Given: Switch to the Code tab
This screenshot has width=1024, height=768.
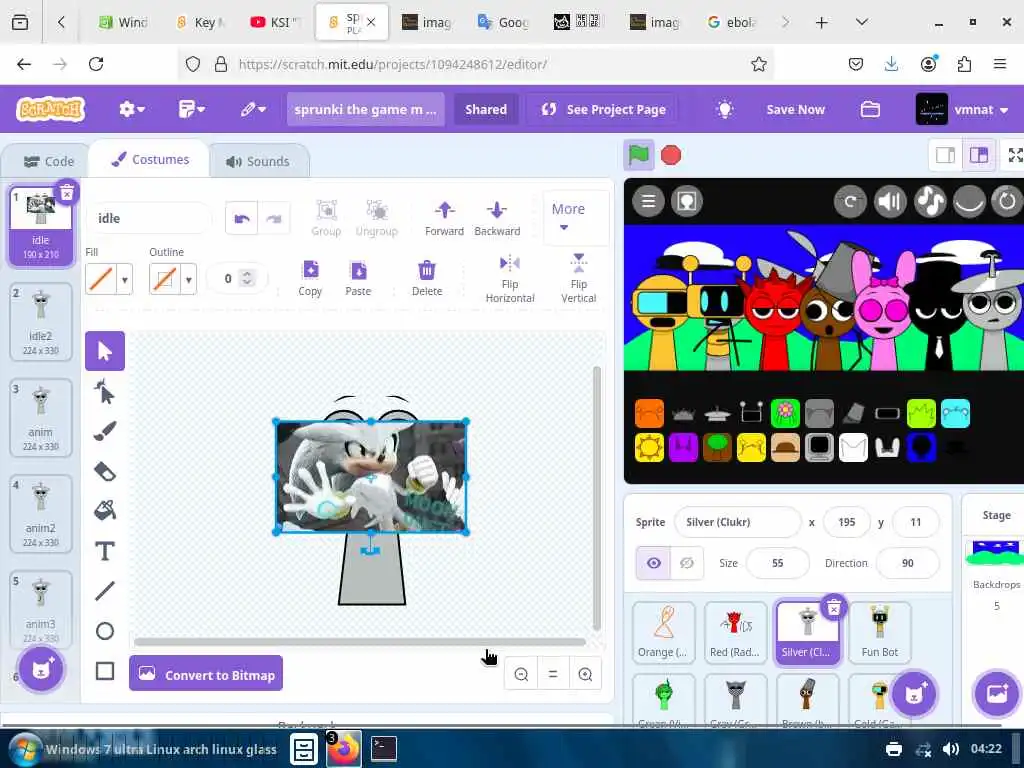Looking at the screenshot, I should (48, 161).
